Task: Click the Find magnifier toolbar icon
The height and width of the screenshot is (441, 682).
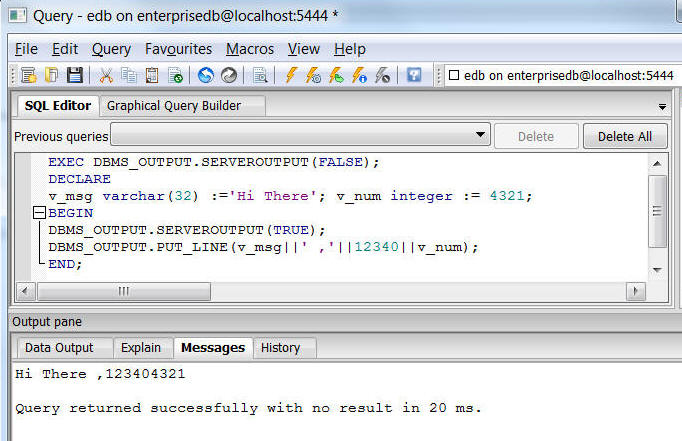Action: pyautogui.click(x=259, y=75)
